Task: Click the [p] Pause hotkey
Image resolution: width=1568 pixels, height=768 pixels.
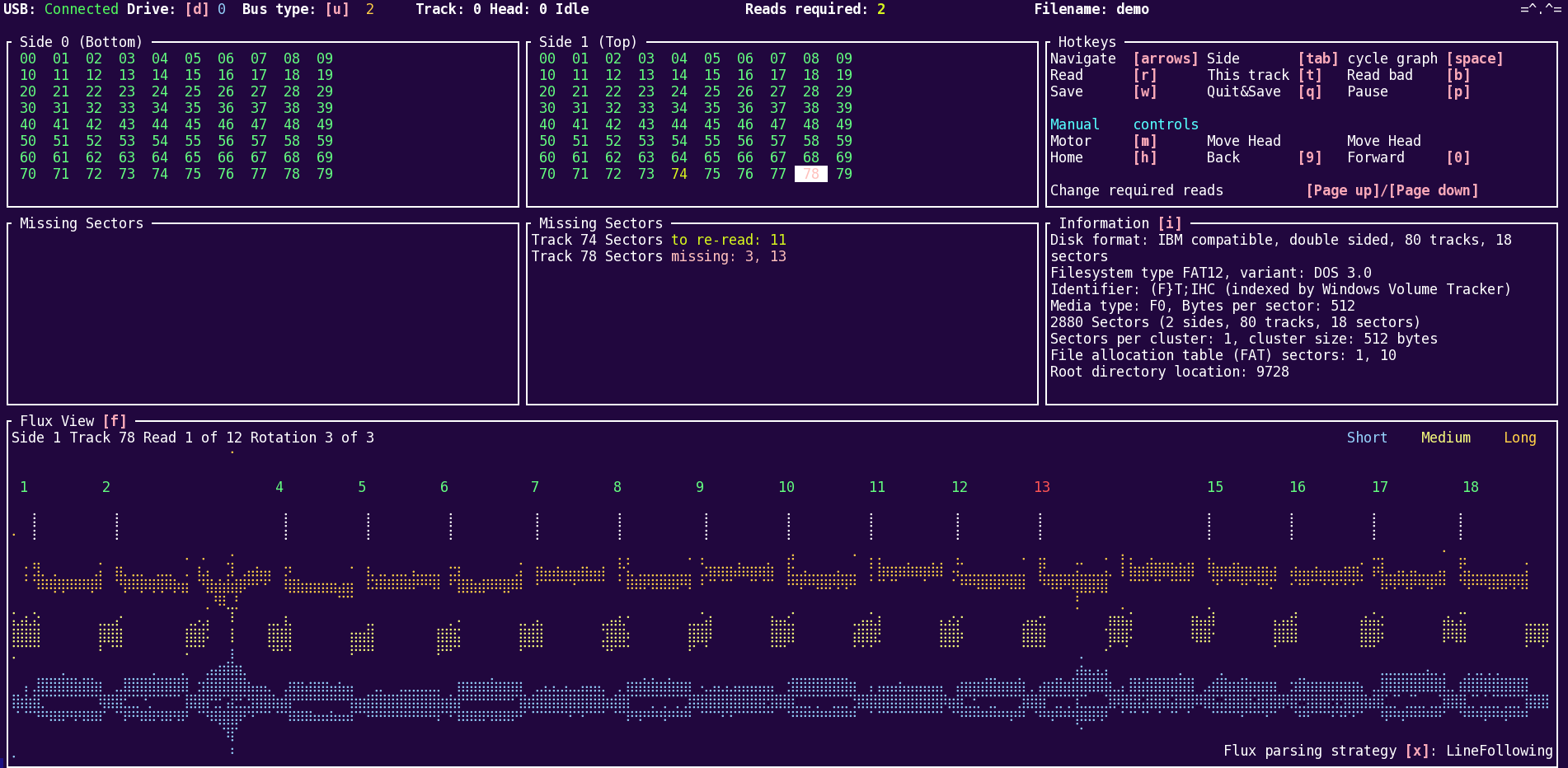Action: [1458, 91]
